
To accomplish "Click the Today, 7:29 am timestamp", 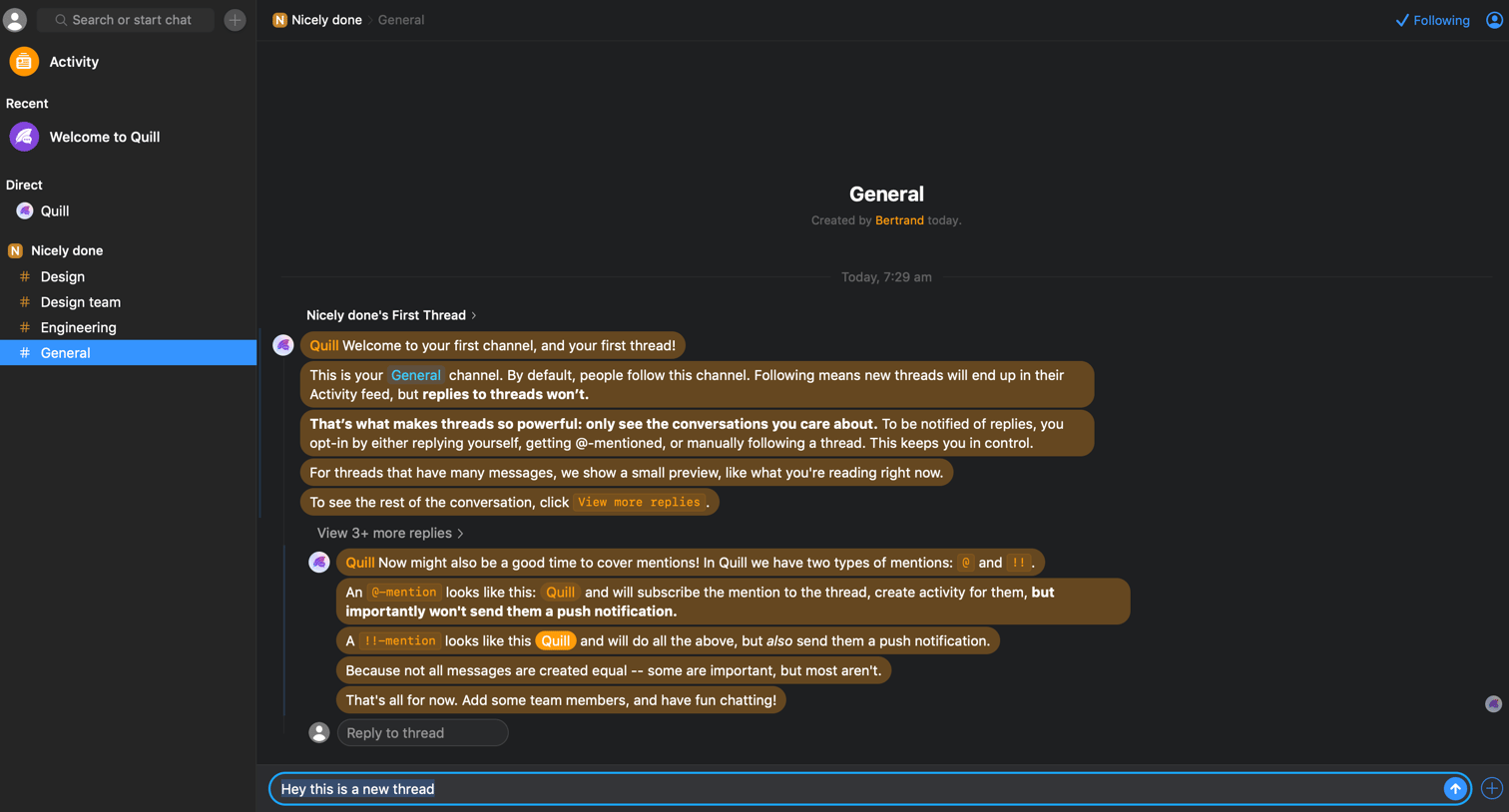I will [x=886, y=277].
